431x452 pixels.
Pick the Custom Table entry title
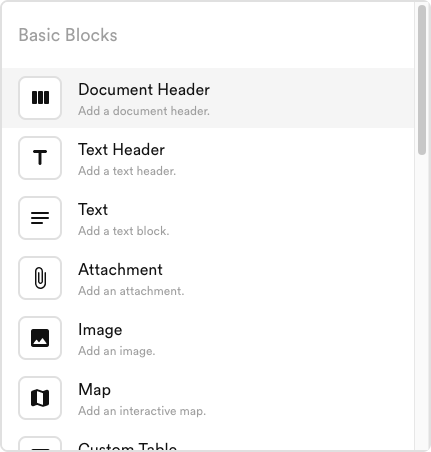(128, 446)
